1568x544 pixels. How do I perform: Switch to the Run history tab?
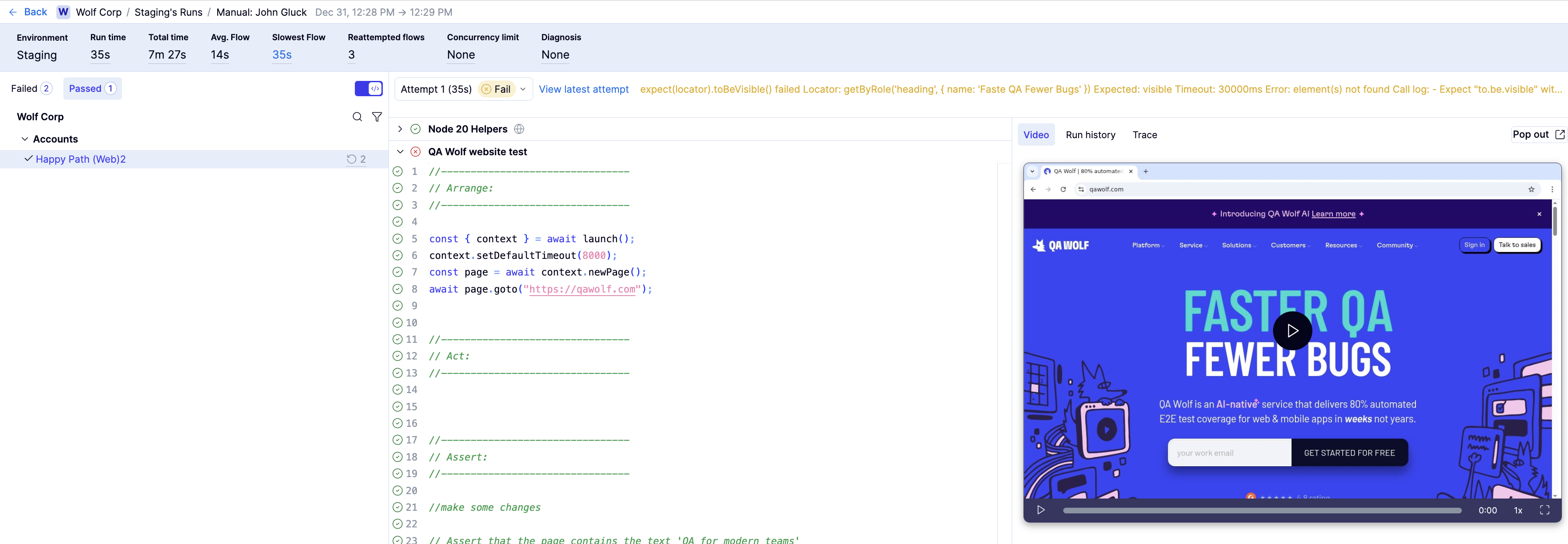pos(1090,135)
